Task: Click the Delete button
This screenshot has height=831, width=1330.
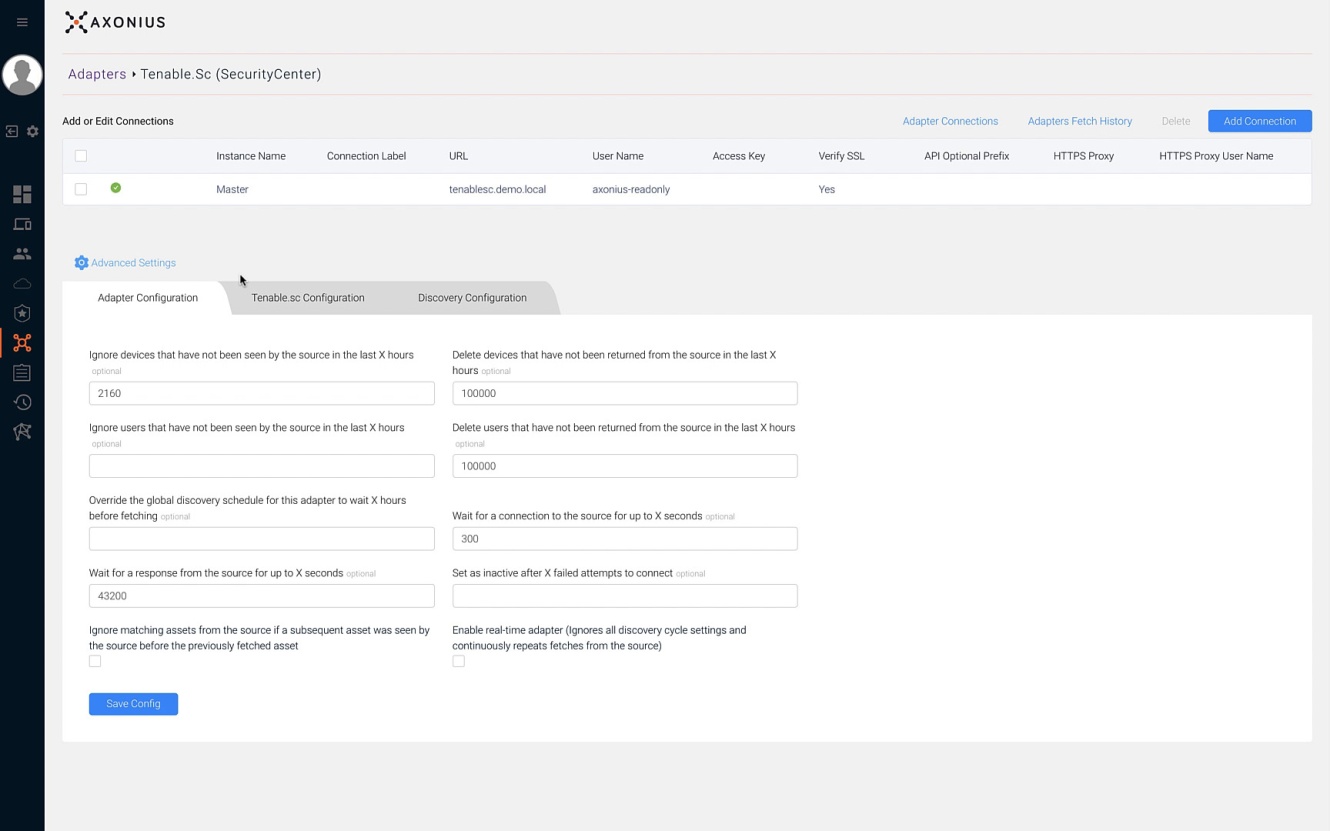Action: [x=1176, y=121]
